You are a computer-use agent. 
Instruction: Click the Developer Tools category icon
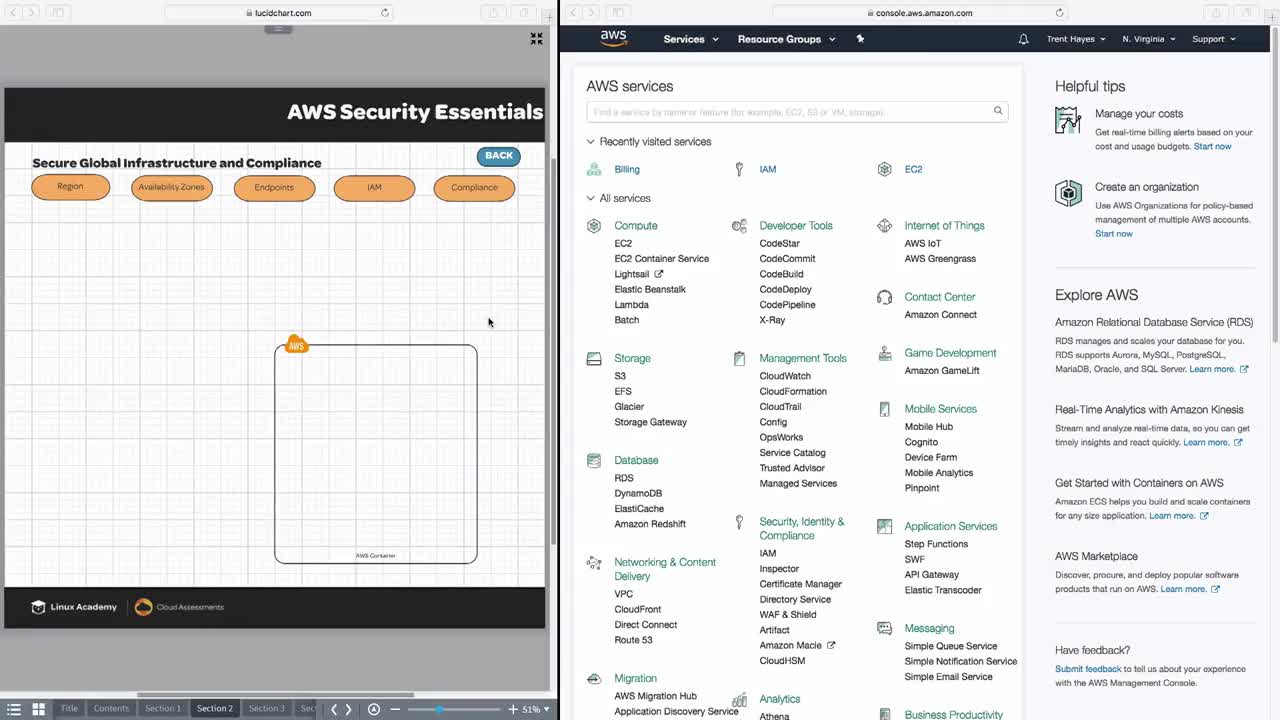739,226
